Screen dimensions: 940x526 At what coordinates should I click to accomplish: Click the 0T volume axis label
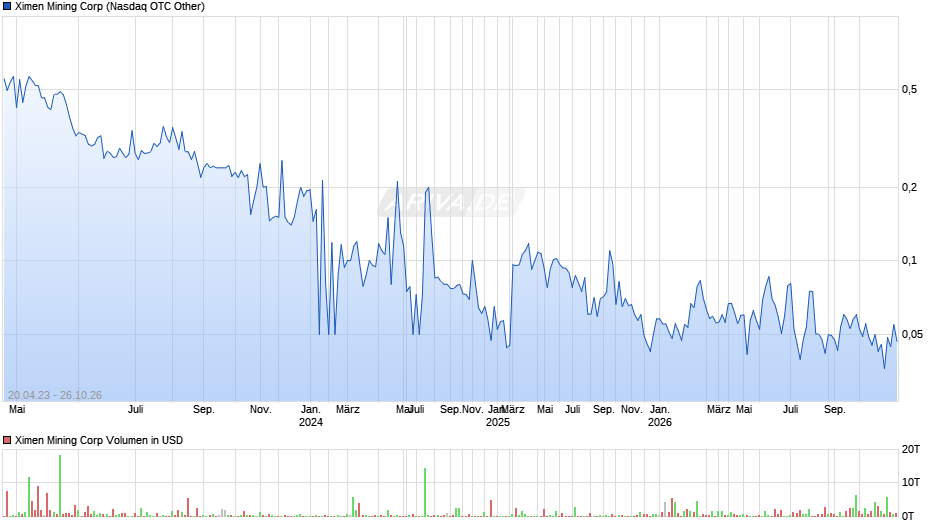point(908,516)
